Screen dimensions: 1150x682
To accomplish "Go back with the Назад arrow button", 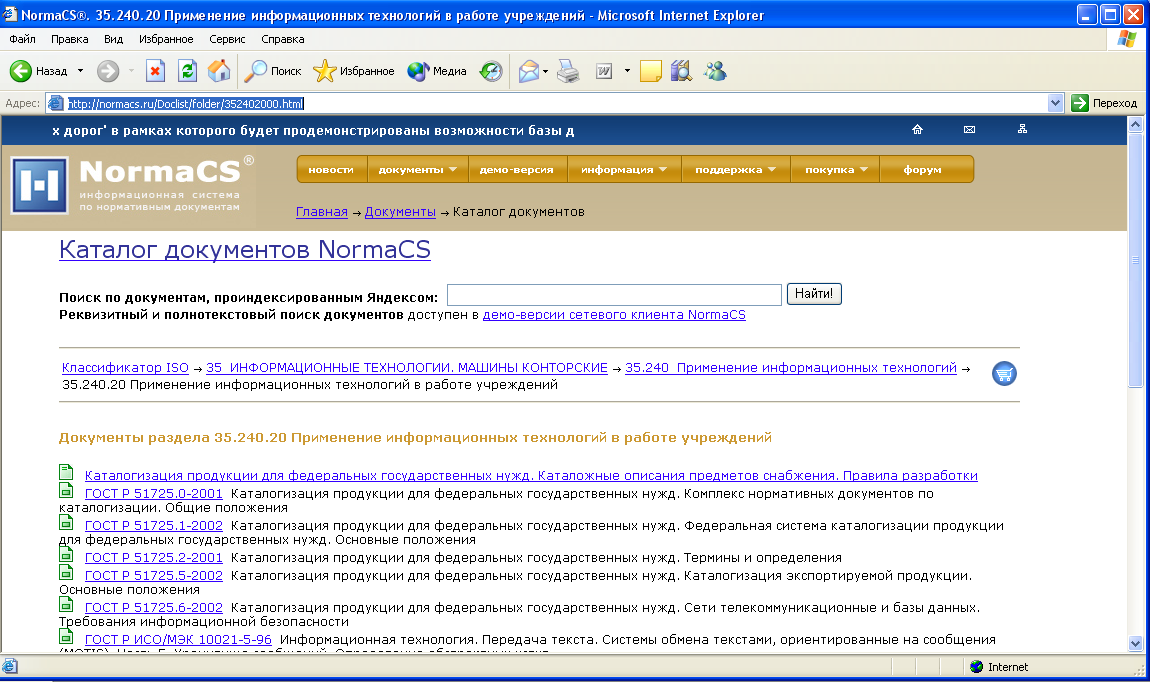I will tap(38, 71).
